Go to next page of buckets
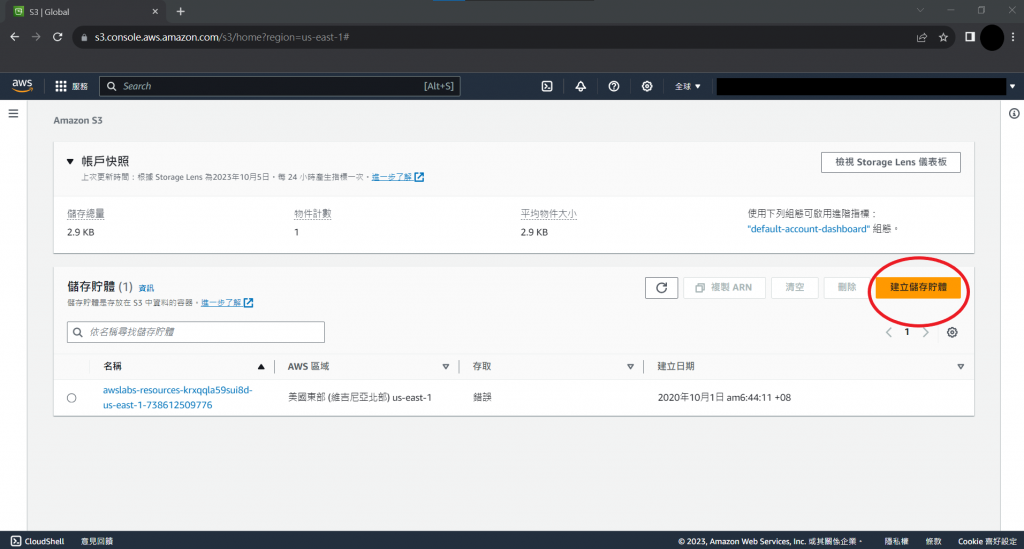 pyautogui.click(x=925, y=332)
